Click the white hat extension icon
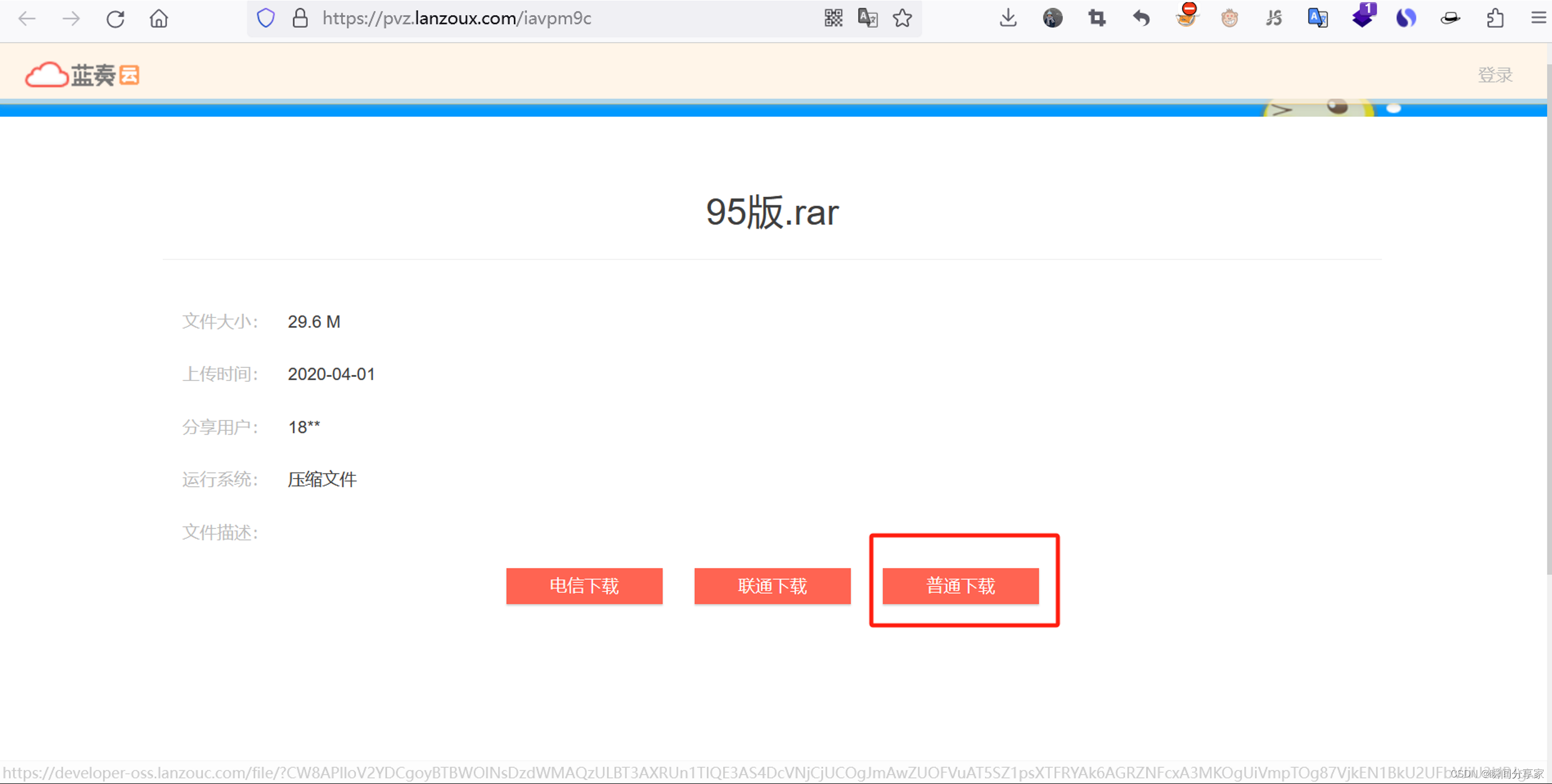Screen dimensions: 1552x784 pos(1450,18)
